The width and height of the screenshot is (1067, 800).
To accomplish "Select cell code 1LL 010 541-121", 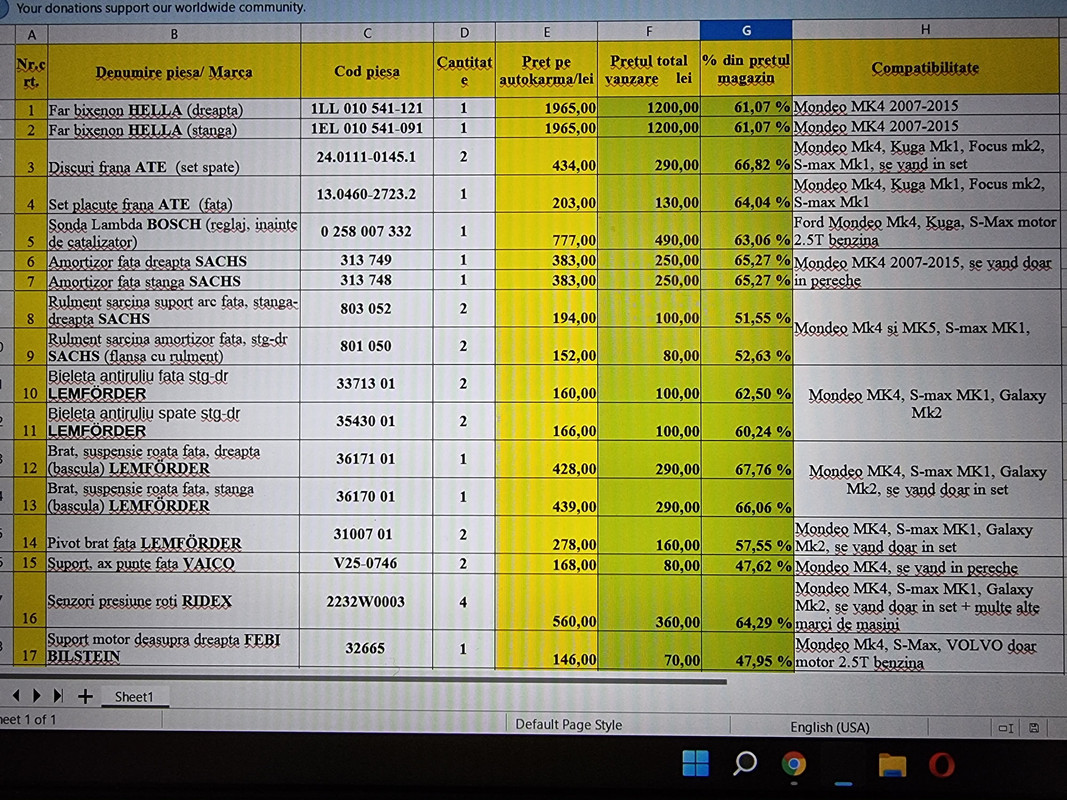I will click(367, 108).
